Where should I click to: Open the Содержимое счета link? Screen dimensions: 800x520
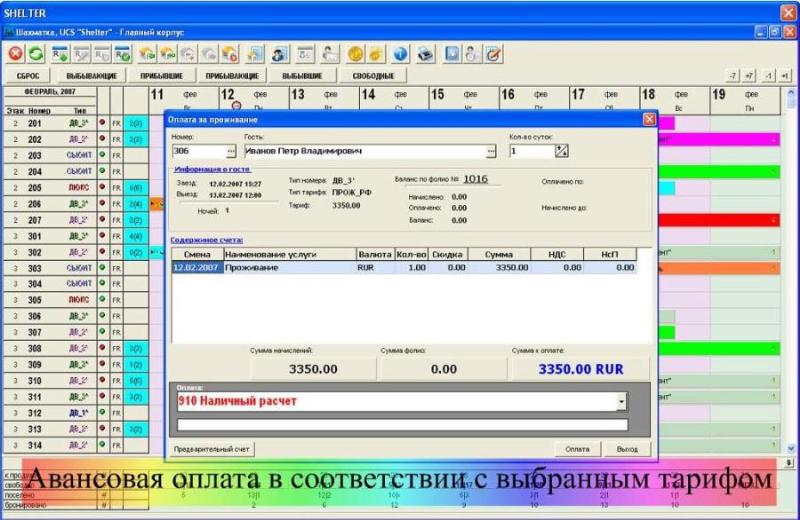[x=207, y=240]
